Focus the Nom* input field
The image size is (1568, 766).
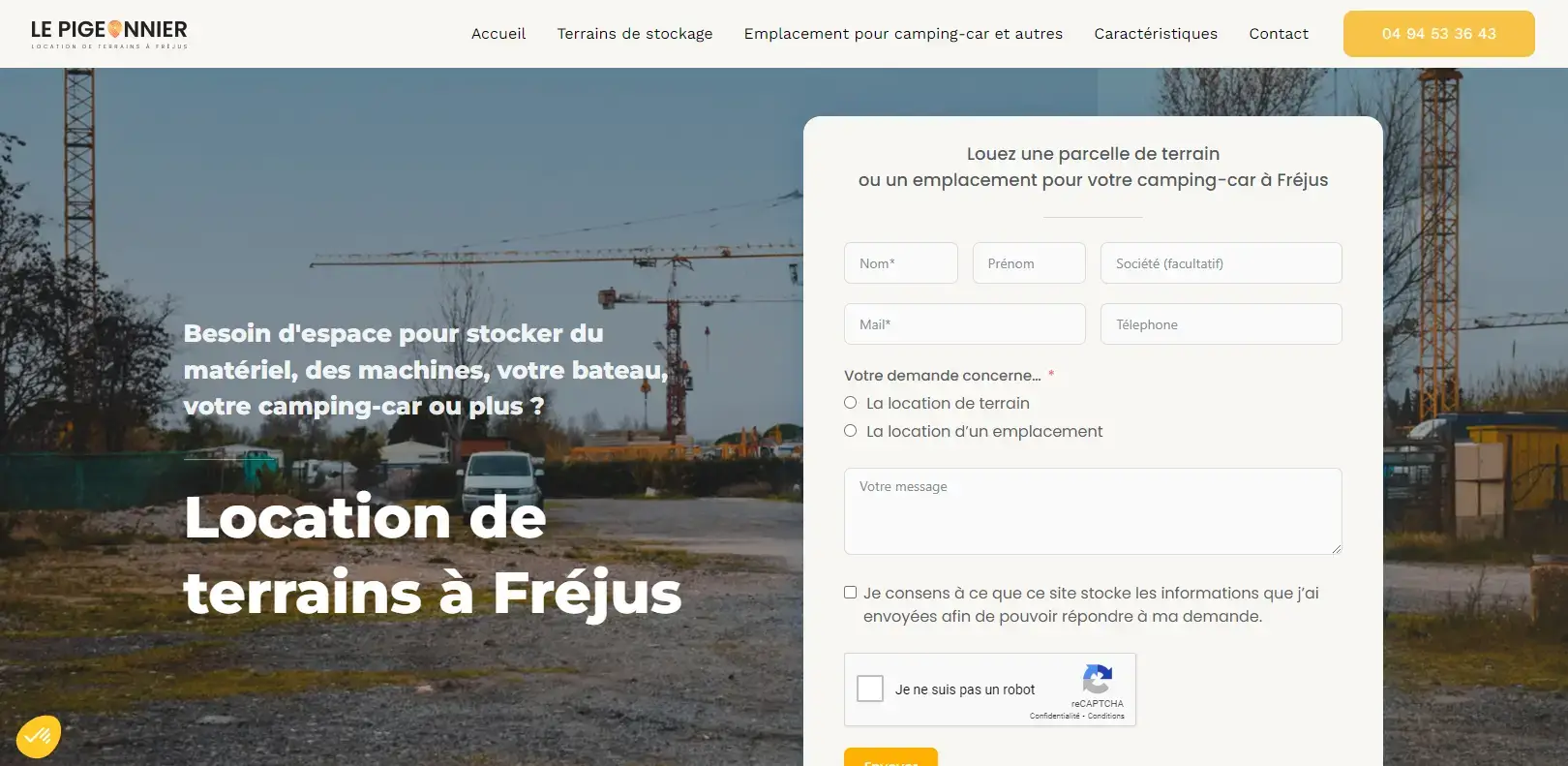click(x=901, y=263)
